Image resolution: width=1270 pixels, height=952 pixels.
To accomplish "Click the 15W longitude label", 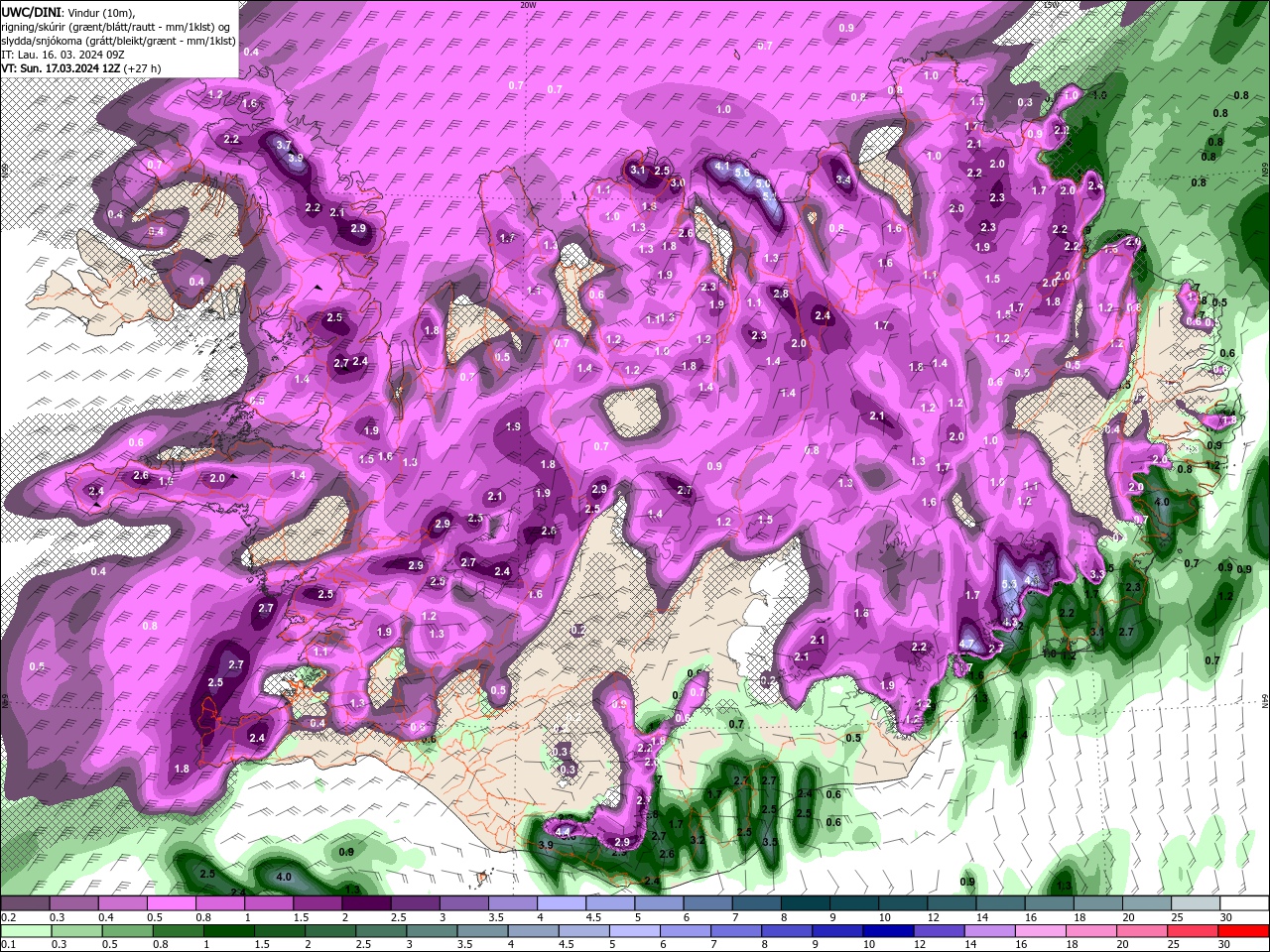I will 1051,5.
